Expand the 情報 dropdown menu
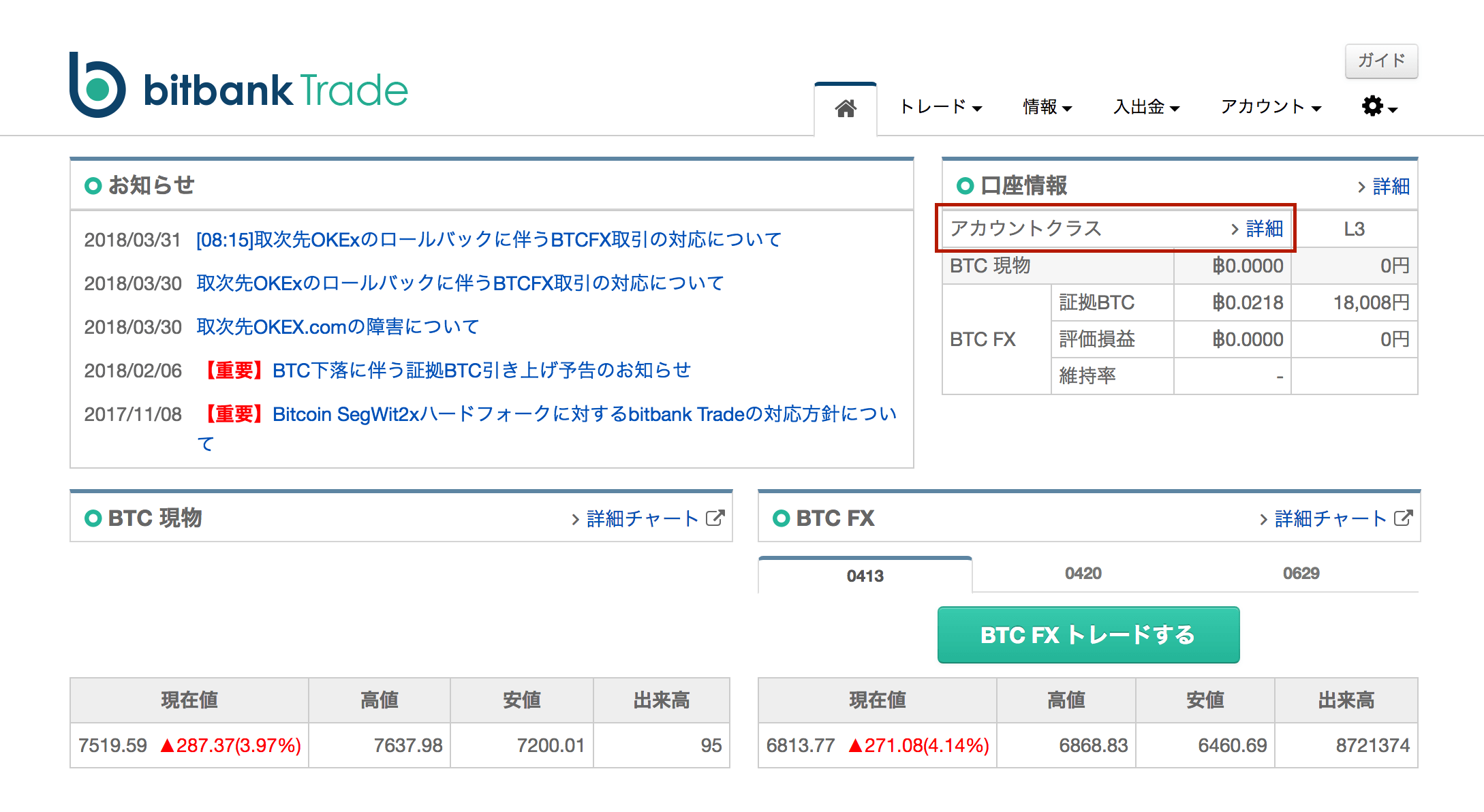 coord(1047,107)
